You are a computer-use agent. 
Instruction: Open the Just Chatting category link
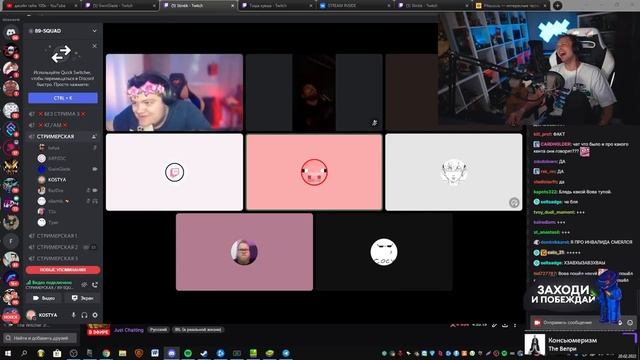click(129, 330)
